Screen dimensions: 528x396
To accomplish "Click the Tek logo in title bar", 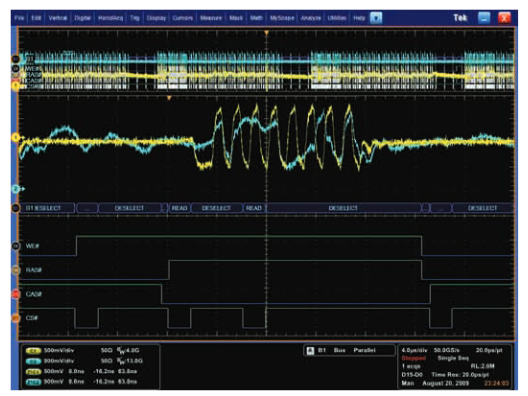I will coord(460,18).
